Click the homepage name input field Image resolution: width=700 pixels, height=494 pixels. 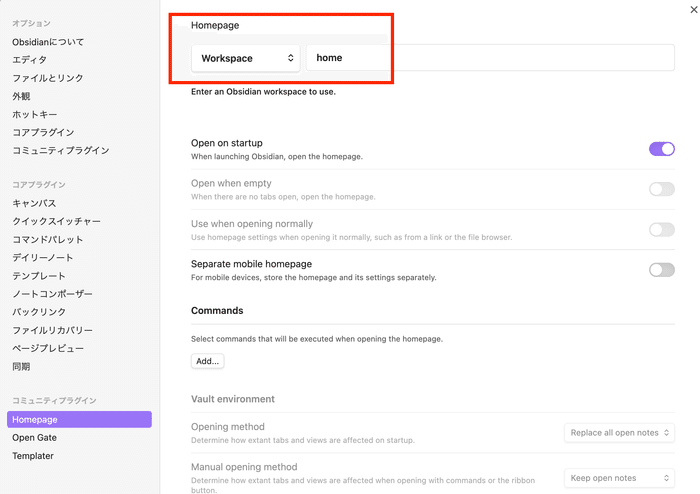coord(490,58)
